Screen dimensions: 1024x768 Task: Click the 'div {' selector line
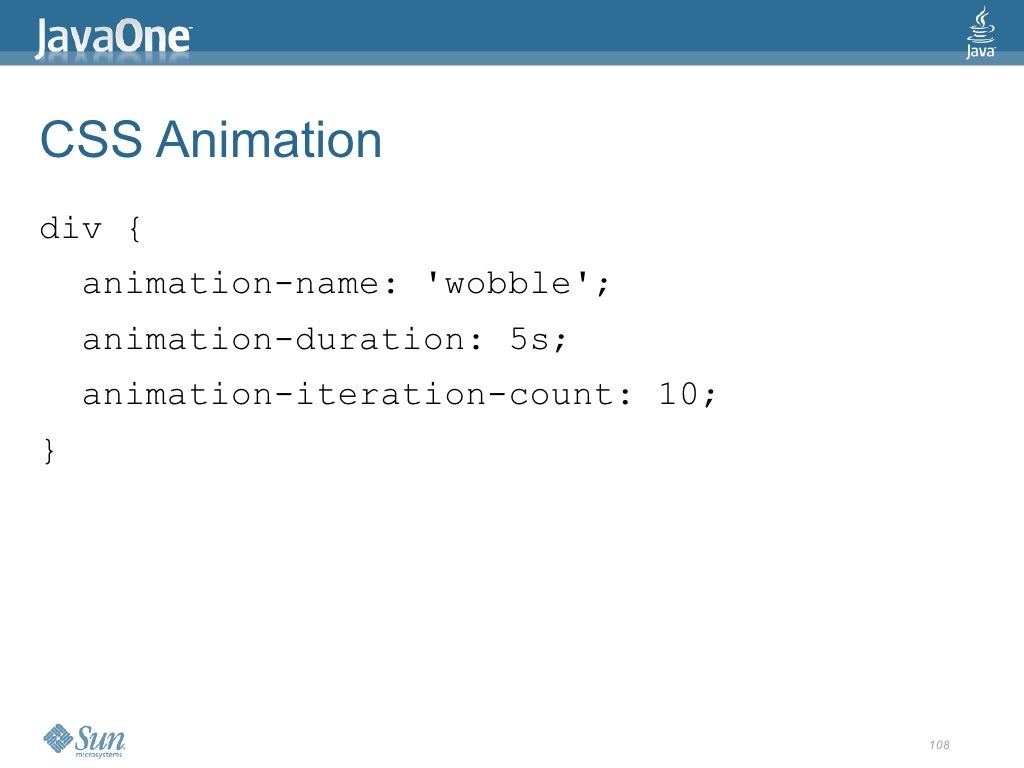tap(90, 229)
